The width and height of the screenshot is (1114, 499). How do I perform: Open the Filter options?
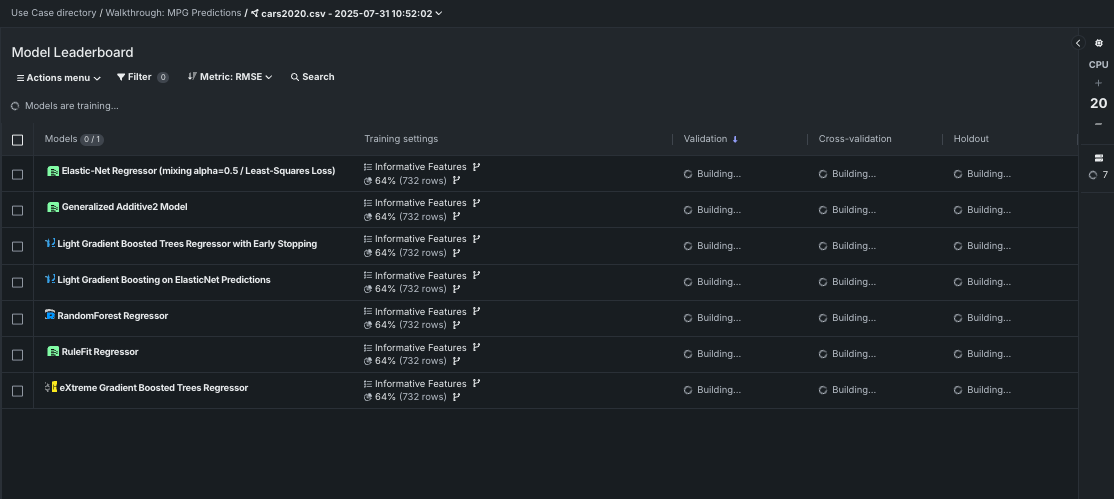tap(141, 77)
